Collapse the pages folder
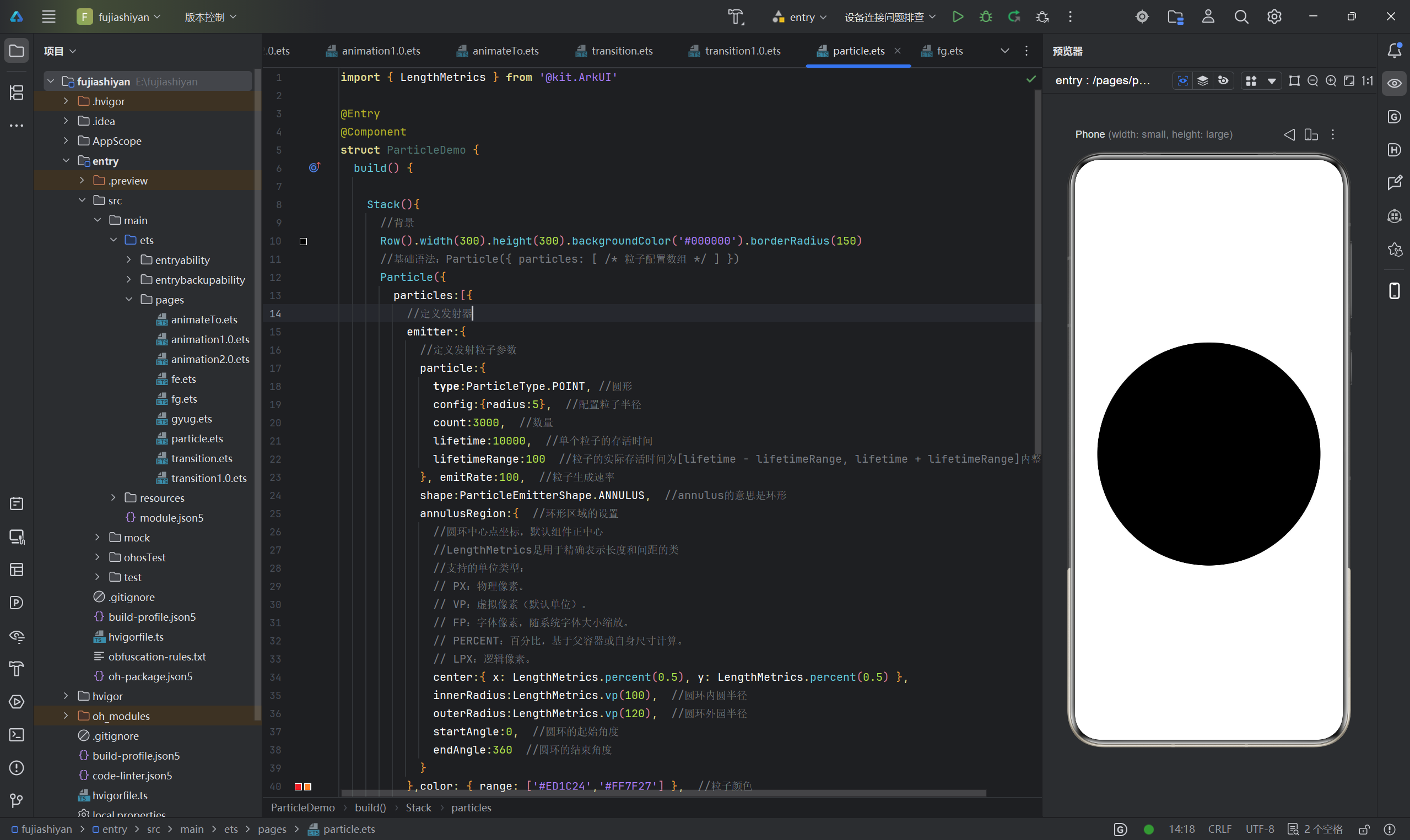Screen dimensions: 1410x840 (x=129, y=300)
